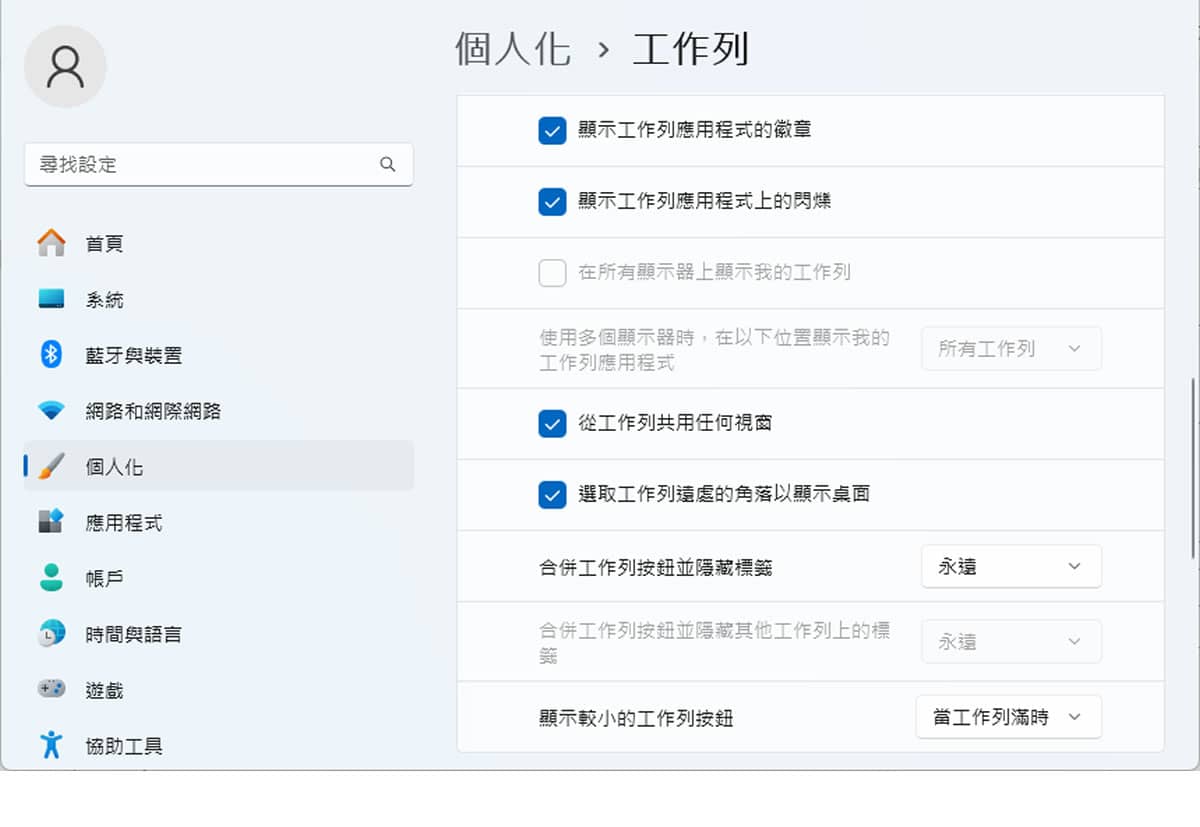Disable 從工作列共用任何視窗 checkbox
This screenshot has height=827, width=1200.
pyautogui.click(x=552, y=424)
